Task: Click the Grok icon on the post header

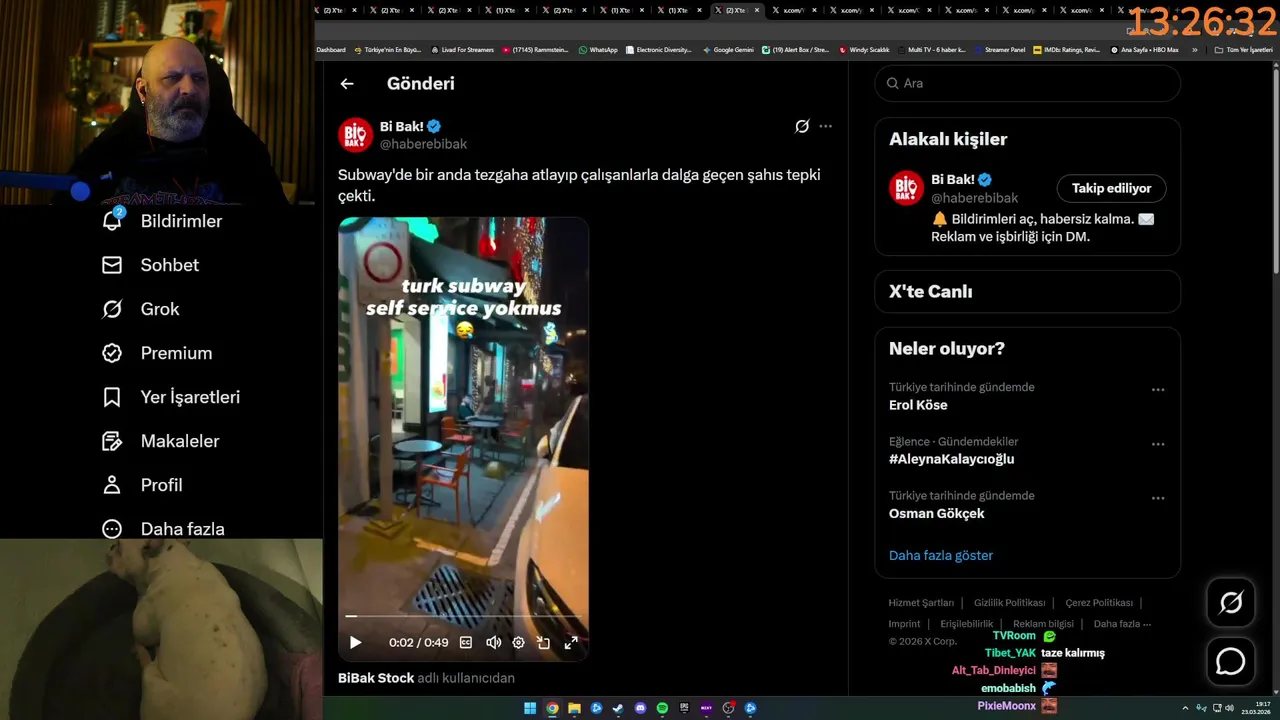Action: pos(802,126)
